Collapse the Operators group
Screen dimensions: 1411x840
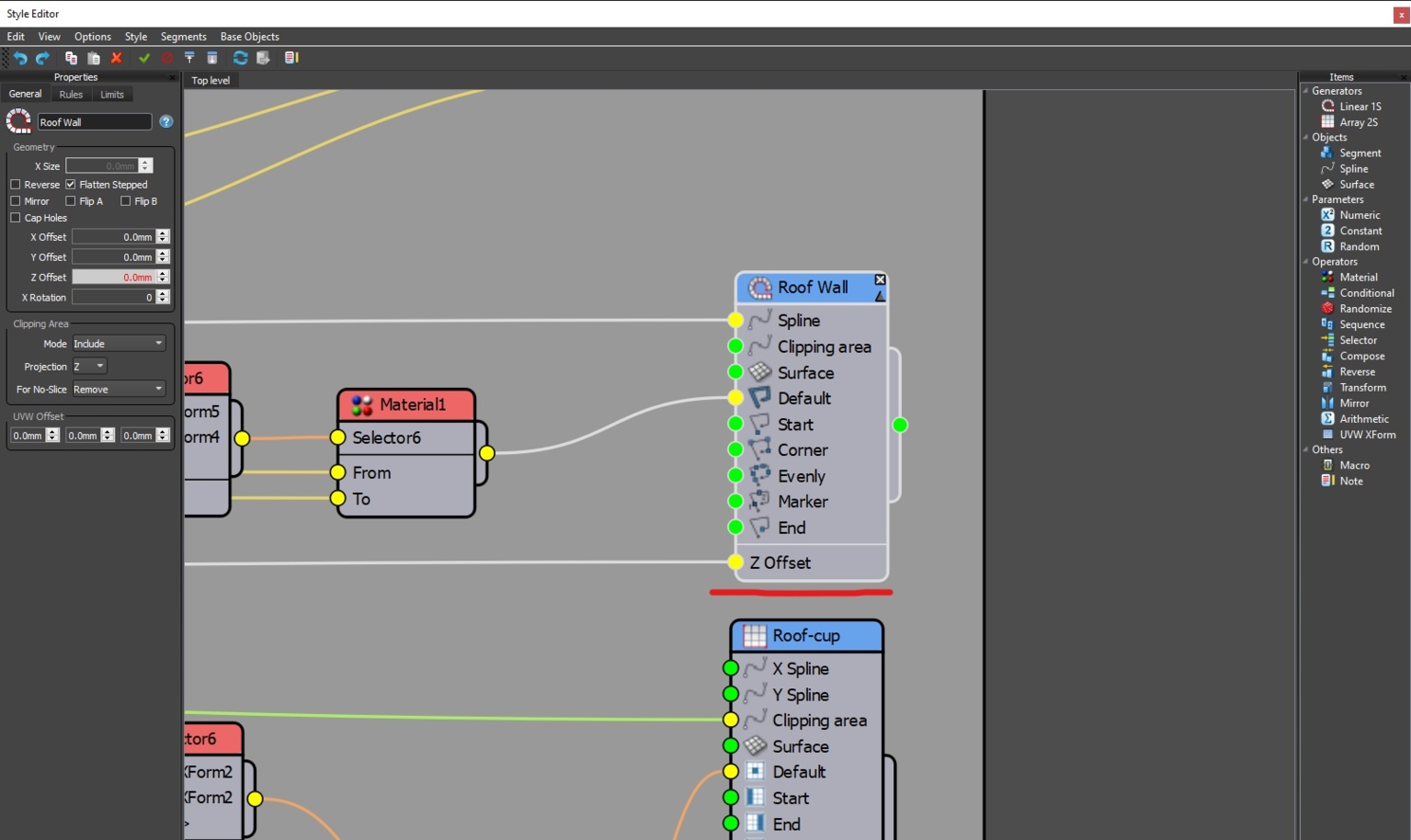coord(1306,262)
